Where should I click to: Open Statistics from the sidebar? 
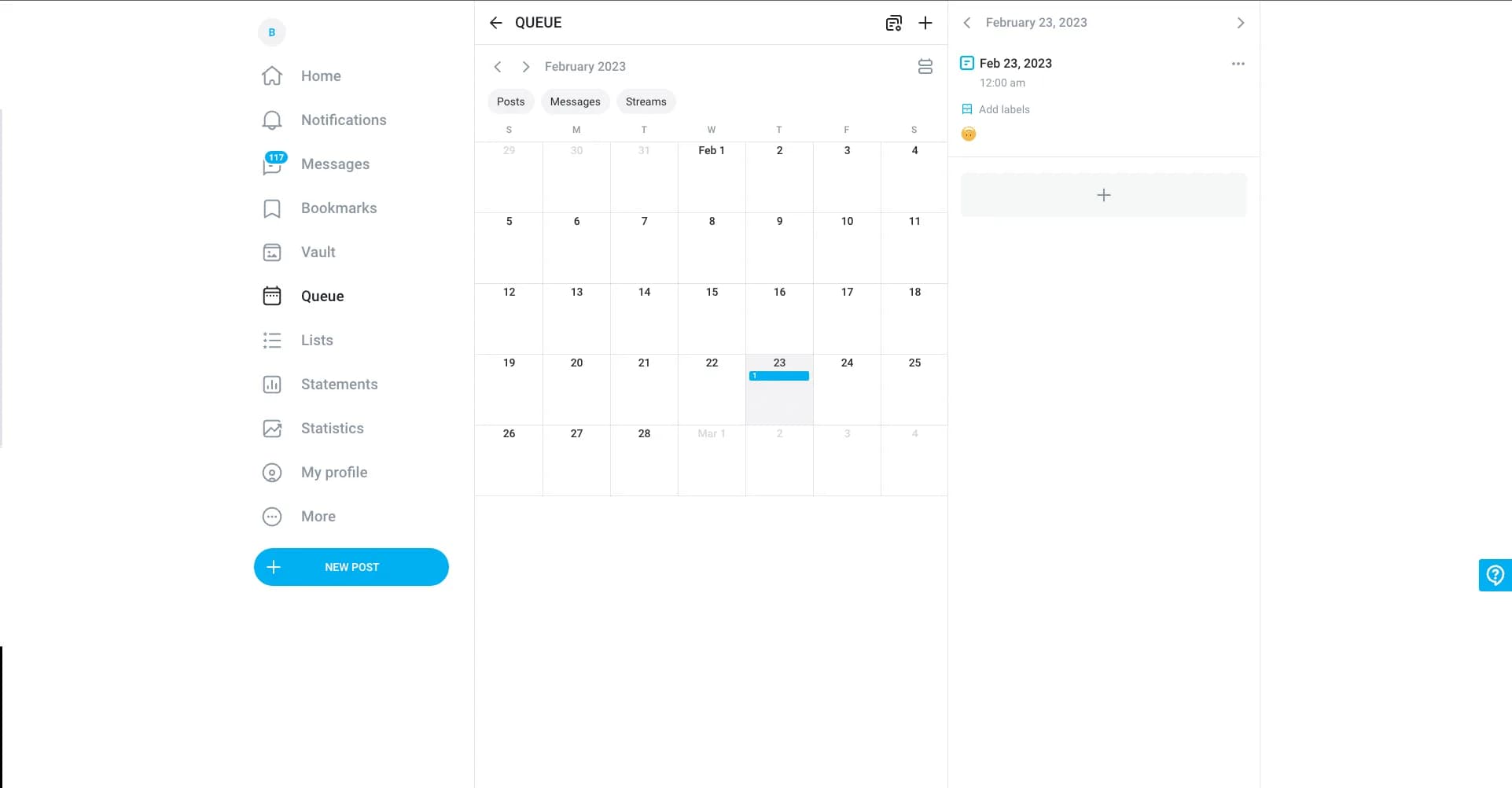[x=332, y=429]
